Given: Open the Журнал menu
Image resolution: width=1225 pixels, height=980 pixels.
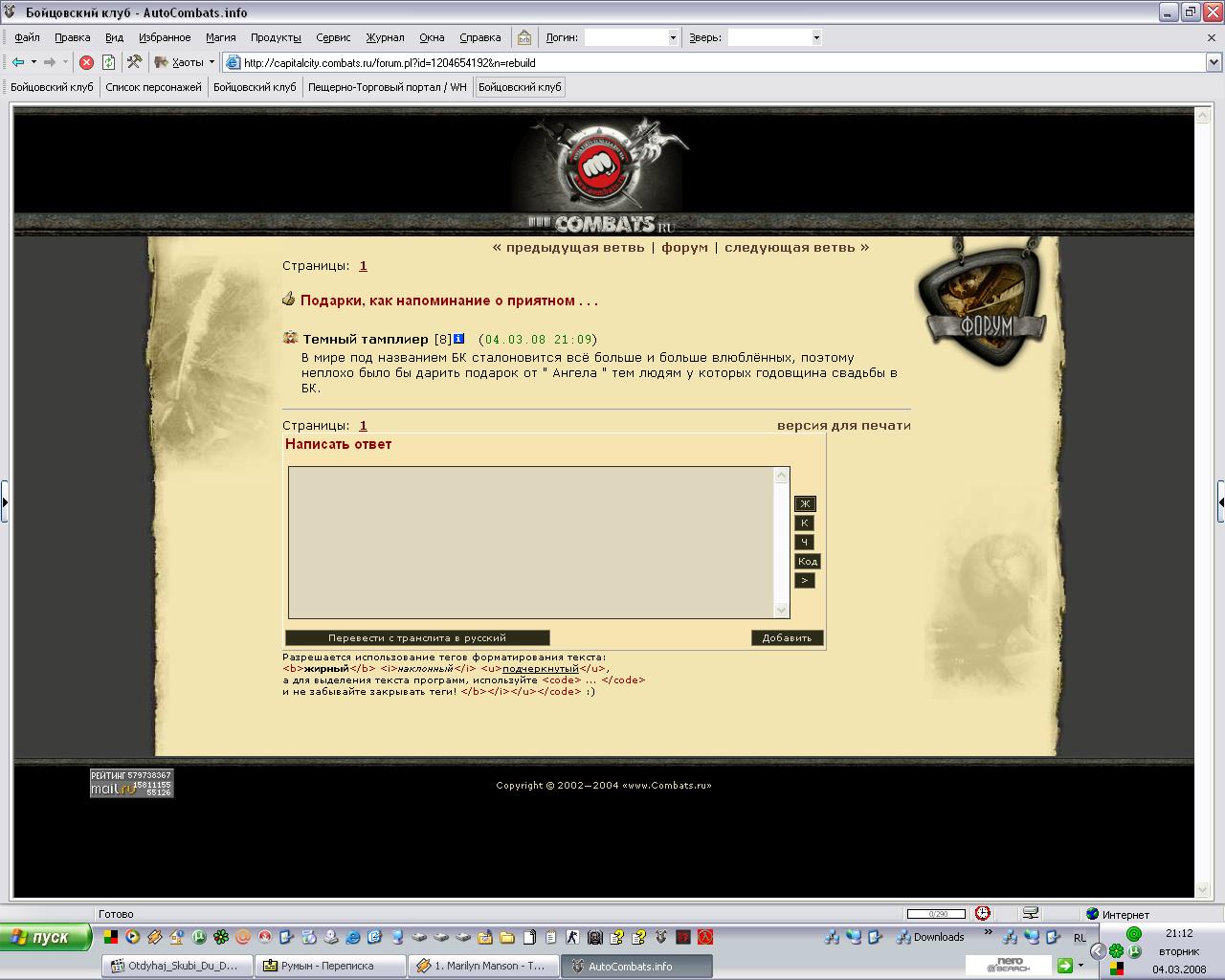Looking at the screenshot, I should [x=385, y=37].
